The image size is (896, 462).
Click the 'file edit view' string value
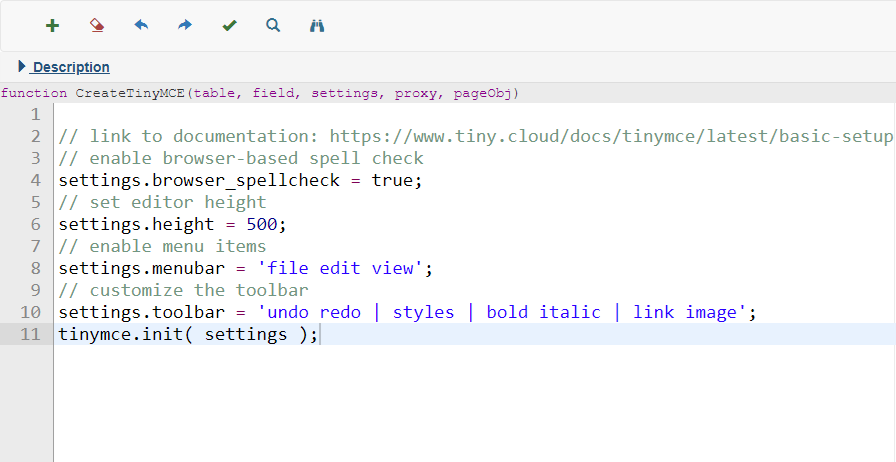click(x=344, y=268)
